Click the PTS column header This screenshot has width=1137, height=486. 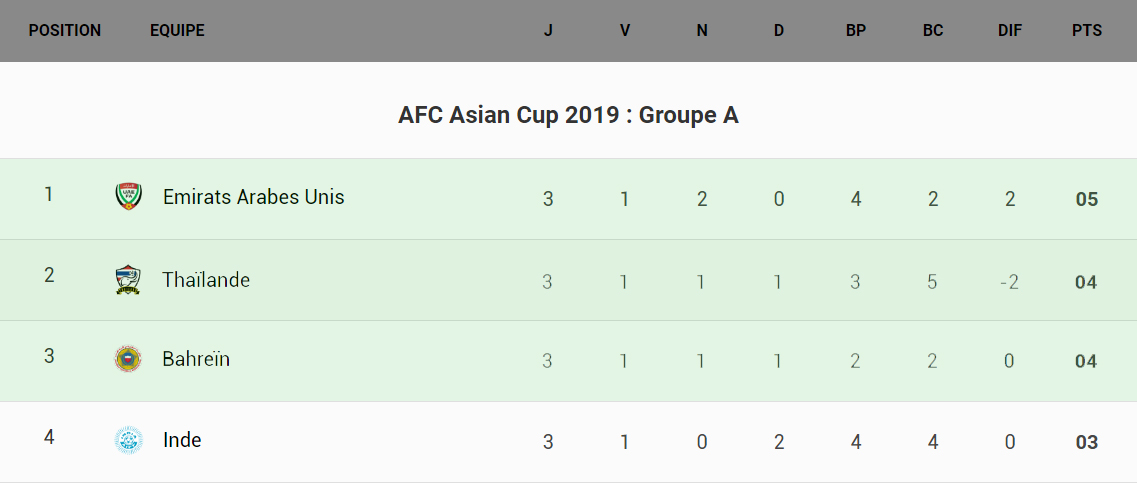pos(1086,31)
